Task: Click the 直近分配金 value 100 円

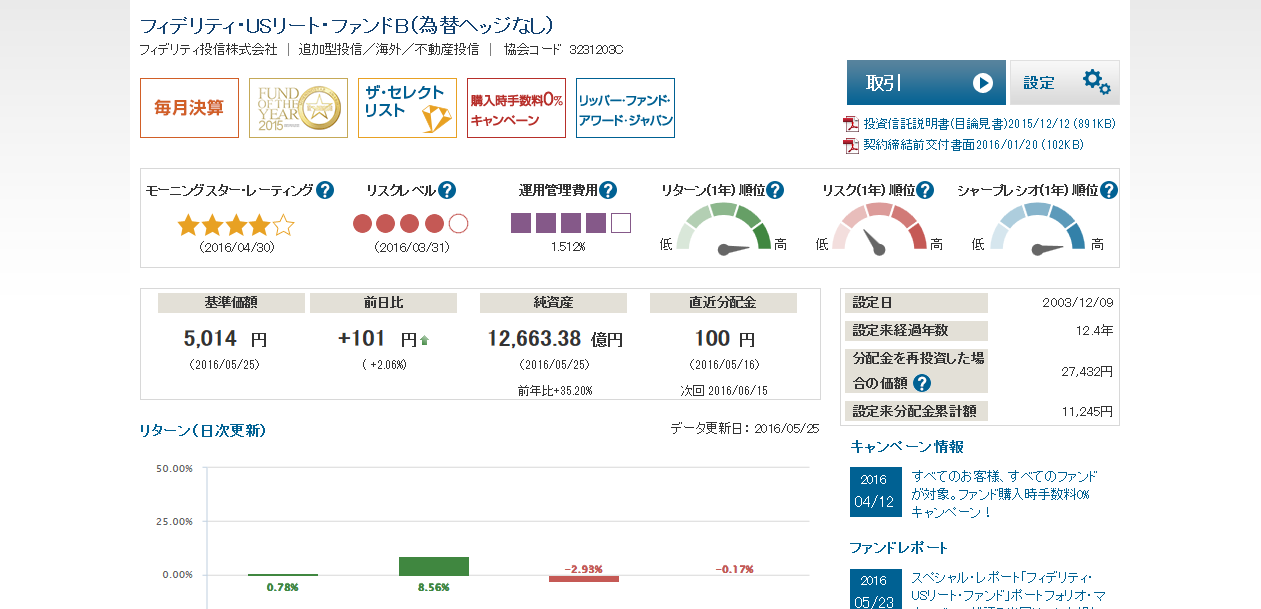Action: pyautogui.click(x=725, y=339)
